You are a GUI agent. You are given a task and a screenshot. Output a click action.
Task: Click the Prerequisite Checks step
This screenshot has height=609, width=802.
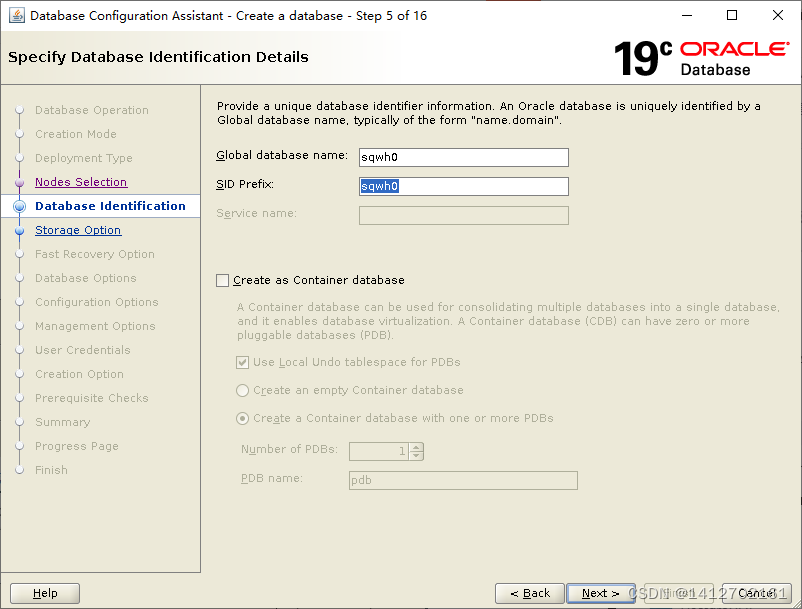92,398
